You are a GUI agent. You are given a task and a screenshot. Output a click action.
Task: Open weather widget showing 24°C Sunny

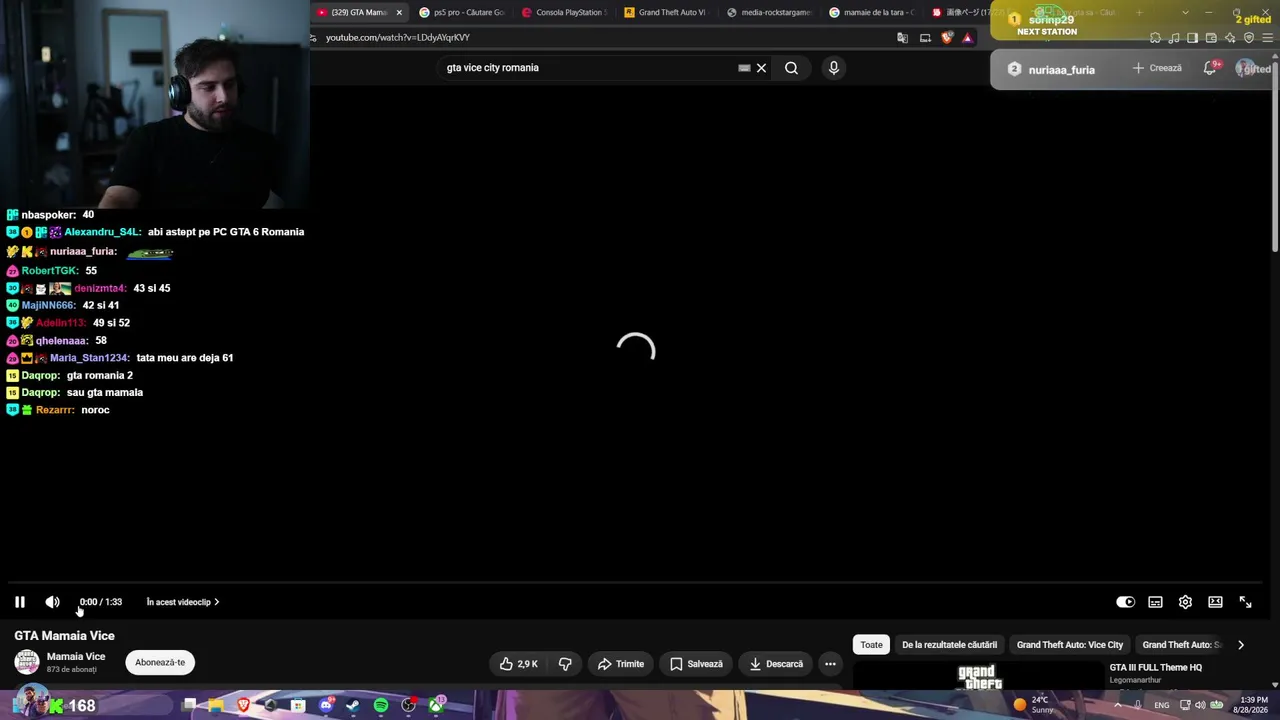click(1033, 705)
